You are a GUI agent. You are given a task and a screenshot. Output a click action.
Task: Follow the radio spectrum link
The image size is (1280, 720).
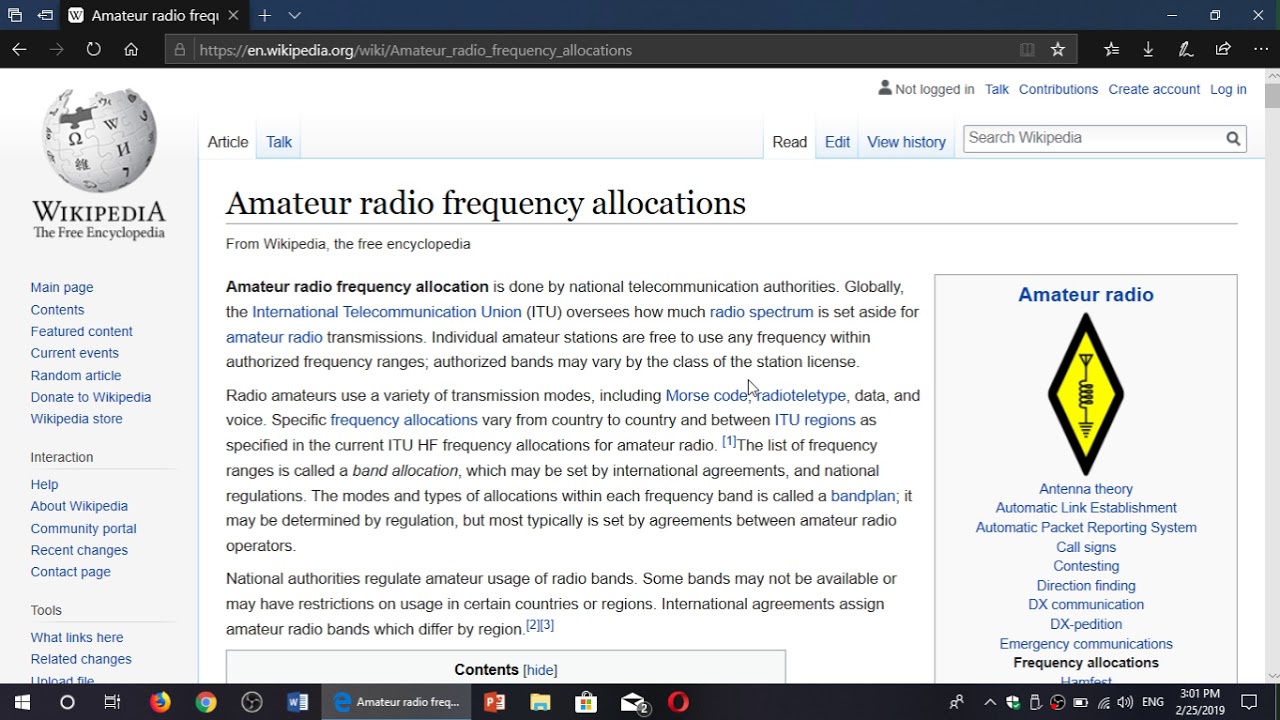761,312
